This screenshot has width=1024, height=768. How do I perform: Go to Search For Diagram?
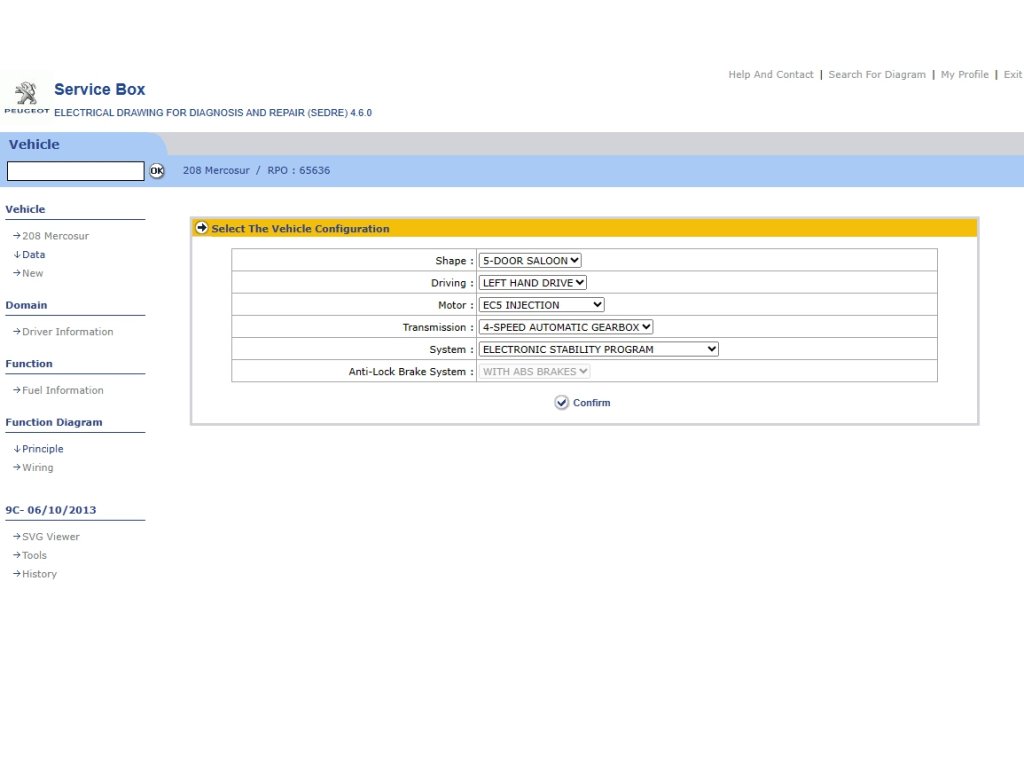pos(876,75)
